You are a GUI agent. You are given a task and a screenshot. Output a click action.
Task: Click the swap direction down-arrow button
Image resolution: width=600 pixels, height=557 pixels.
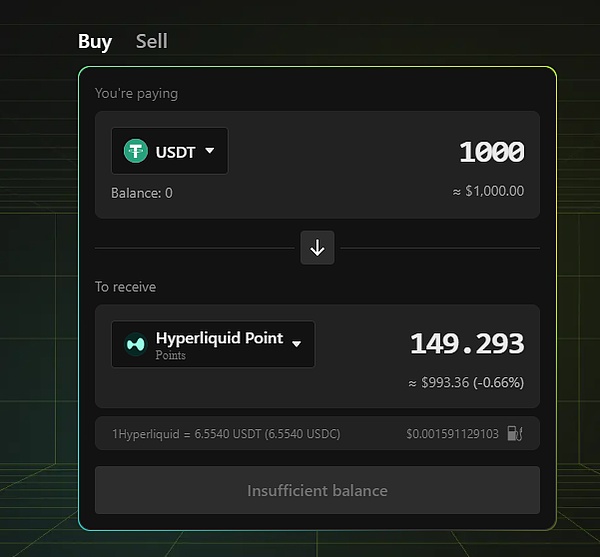click(x=317, y=248)
